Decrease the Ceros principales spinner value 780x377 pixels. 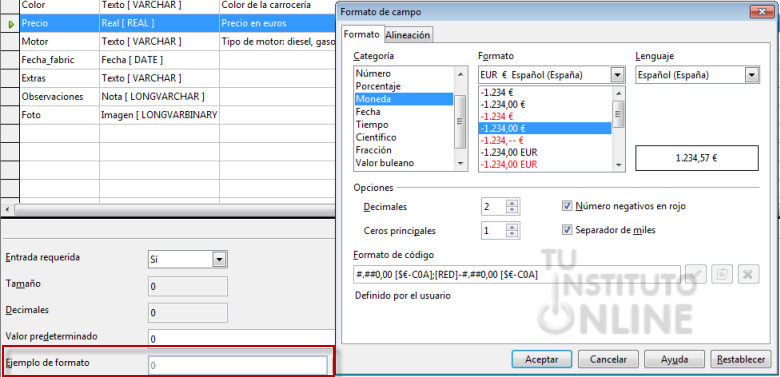click(512, 234)
